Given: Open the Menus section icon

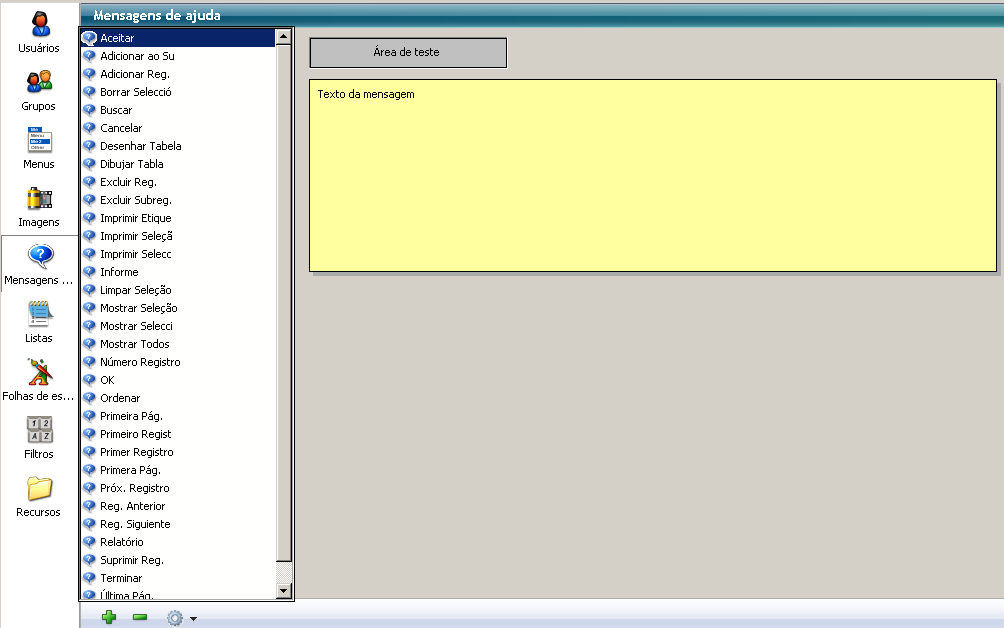Looking at the screenshot, I should [x=39, y=140].
